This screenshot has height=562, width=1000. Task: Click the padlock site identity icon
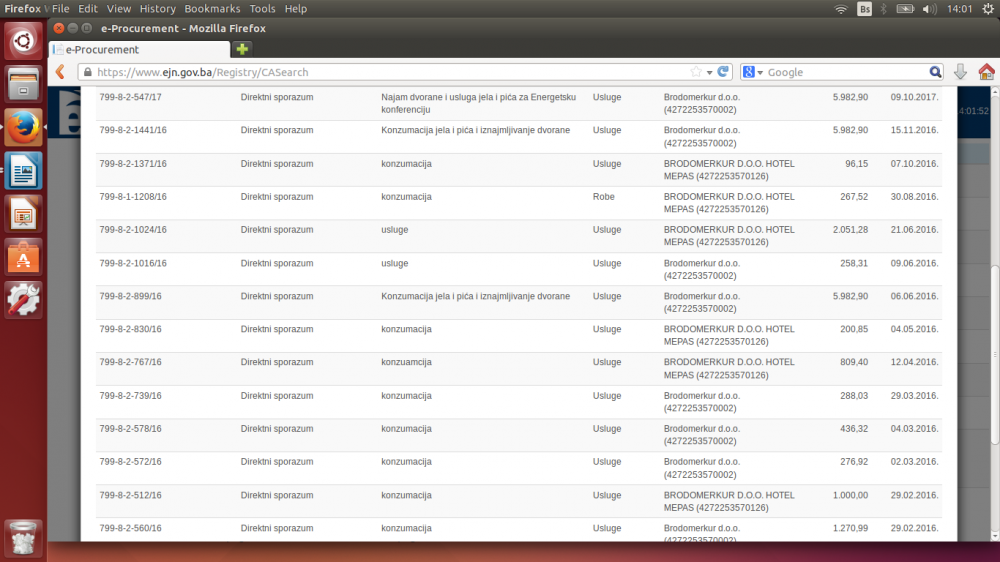pyautogui.click(x=88, y=72)
